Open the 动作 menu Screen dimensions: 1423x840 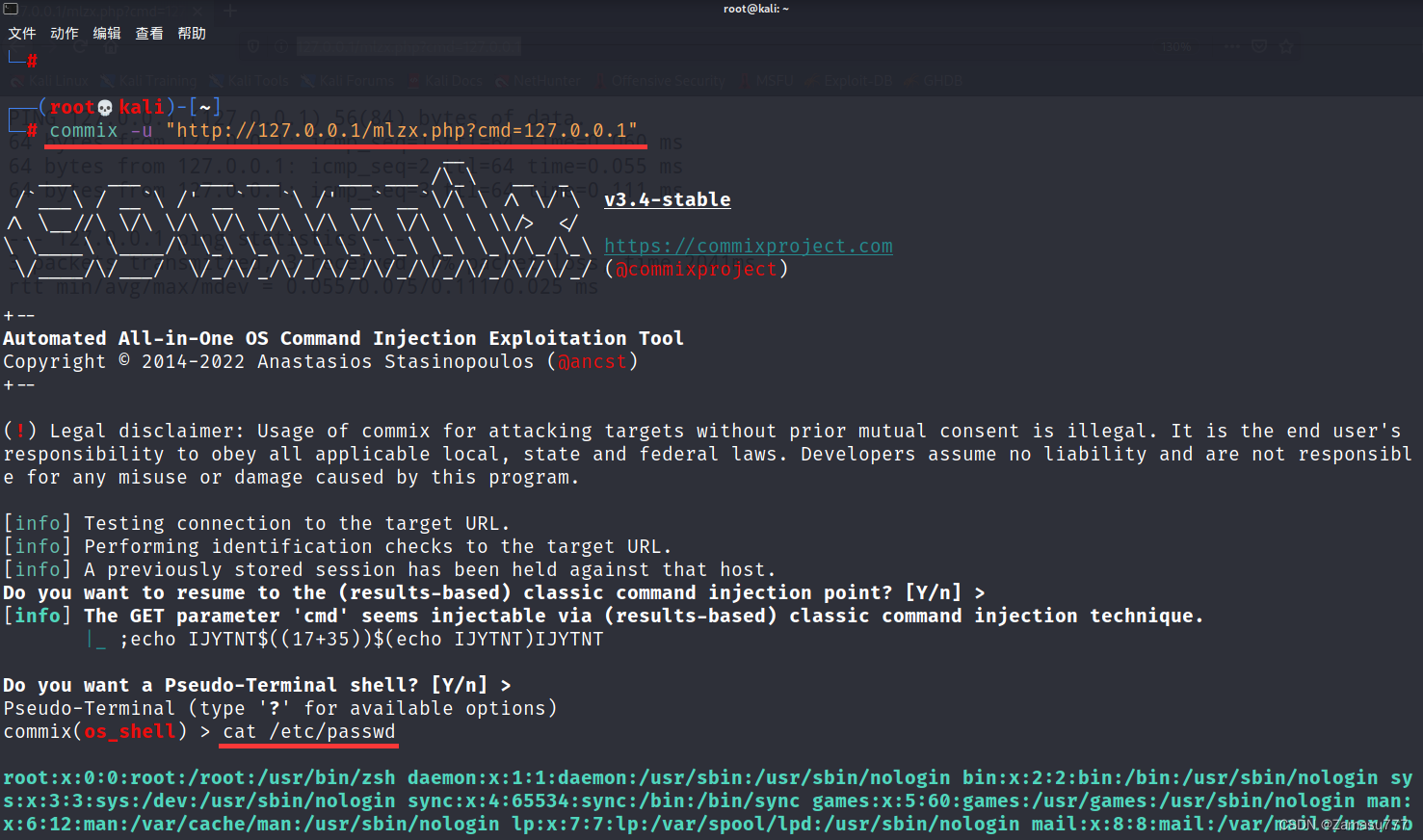coord(65,33)
